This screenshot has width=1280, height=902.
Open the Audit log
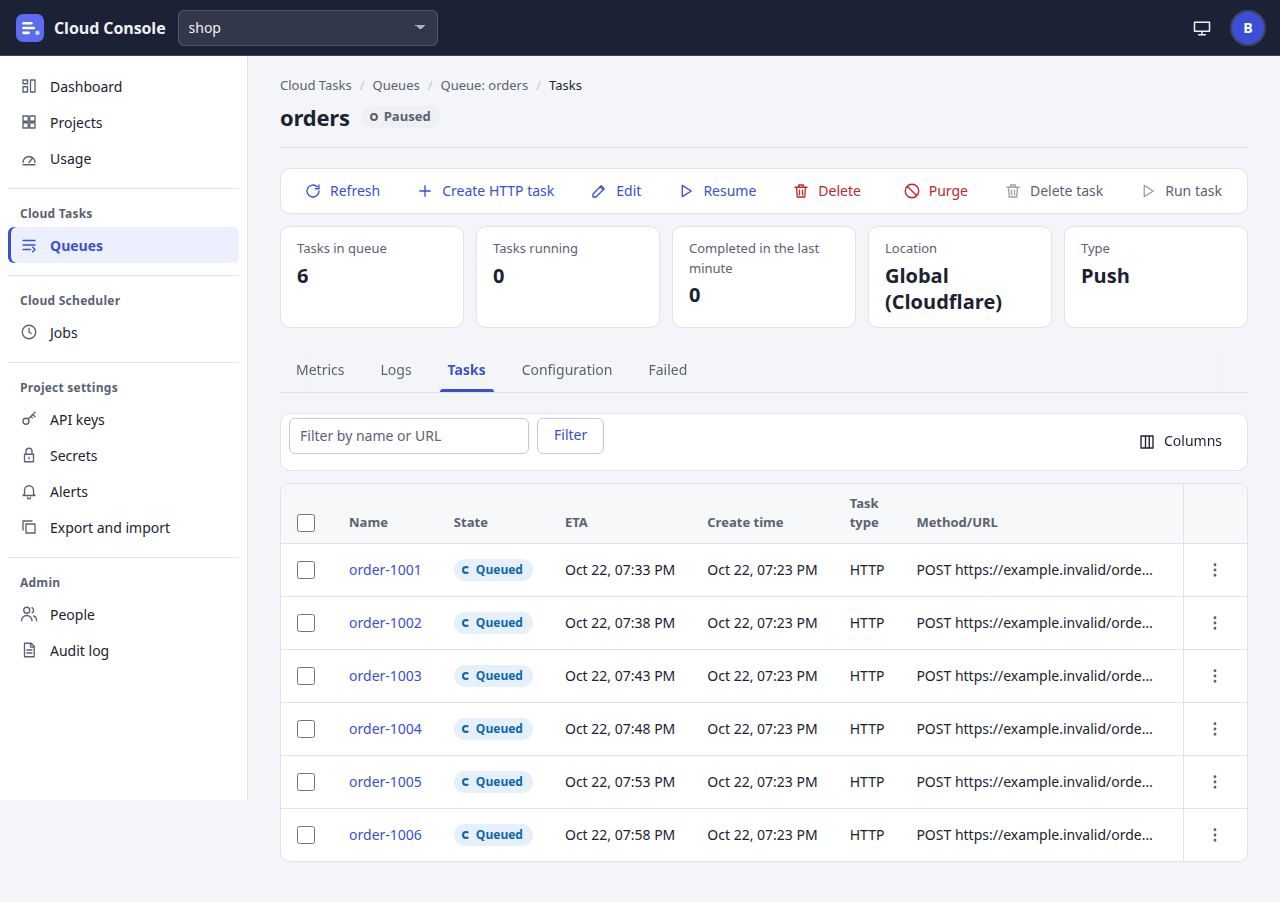(123, 651)
